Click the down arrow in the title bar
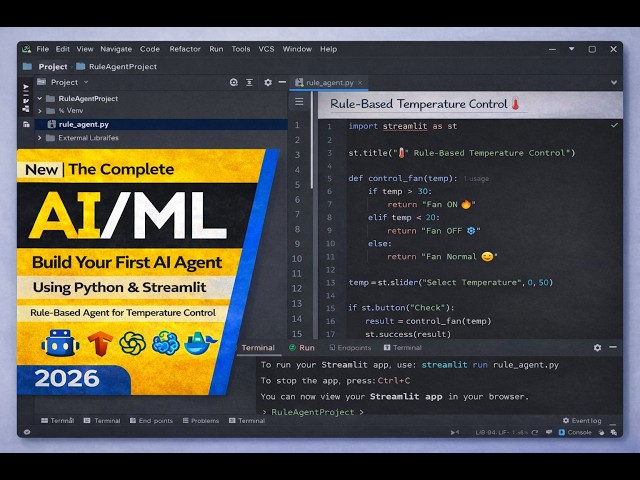Viewport: 640px width, 480px height. pos(571,49)
